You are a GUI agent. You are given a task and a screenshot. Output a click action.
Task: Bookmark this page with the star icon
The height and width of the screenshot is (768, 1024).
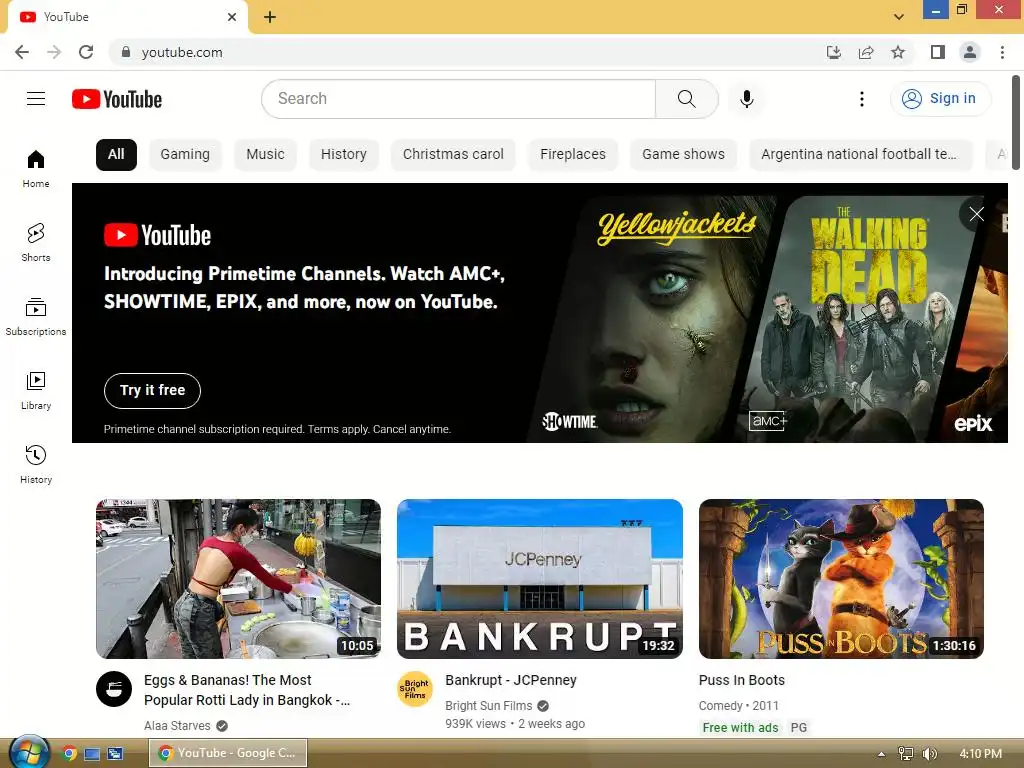coord(898,52)
